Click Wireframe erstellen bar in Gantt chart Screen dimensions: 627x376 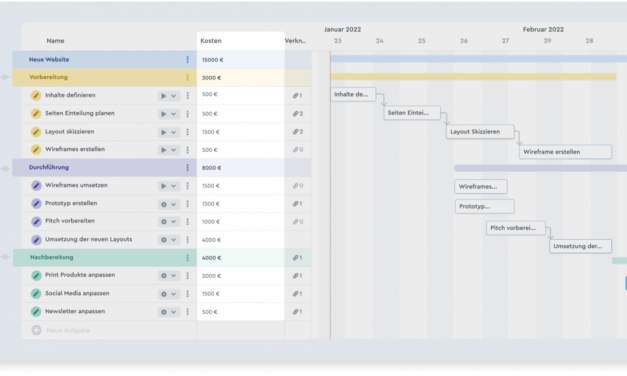(x=565, y=152)
